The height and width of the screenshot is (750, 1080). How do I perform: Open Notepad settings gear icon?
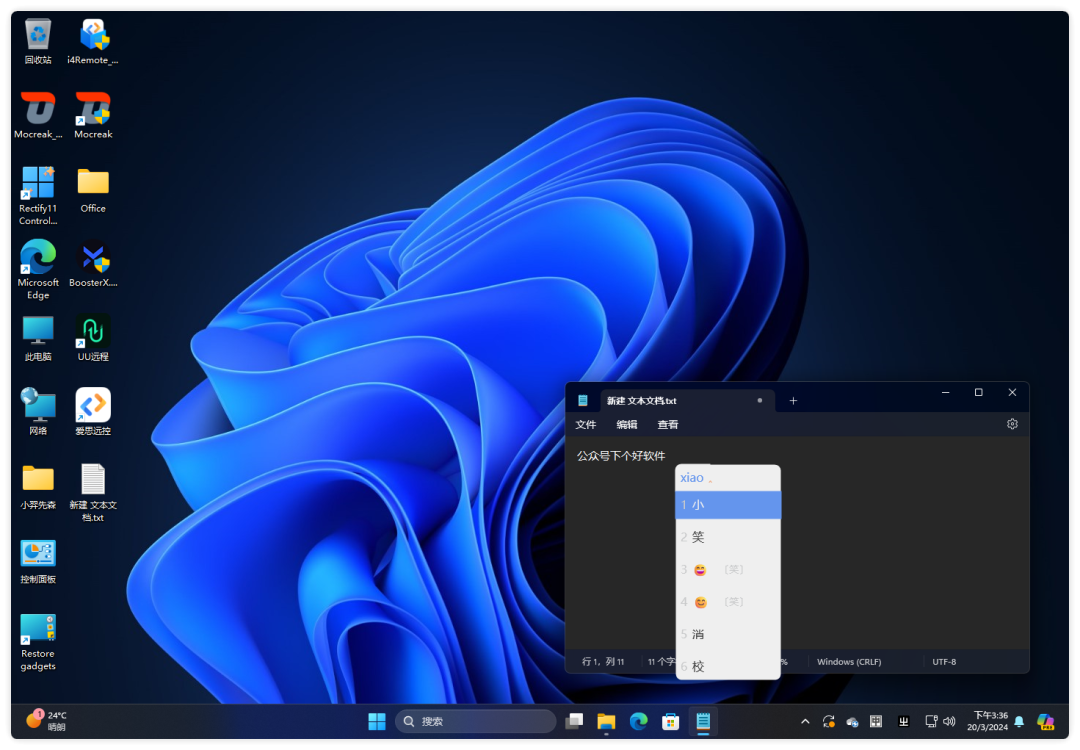pos(1012,424)
